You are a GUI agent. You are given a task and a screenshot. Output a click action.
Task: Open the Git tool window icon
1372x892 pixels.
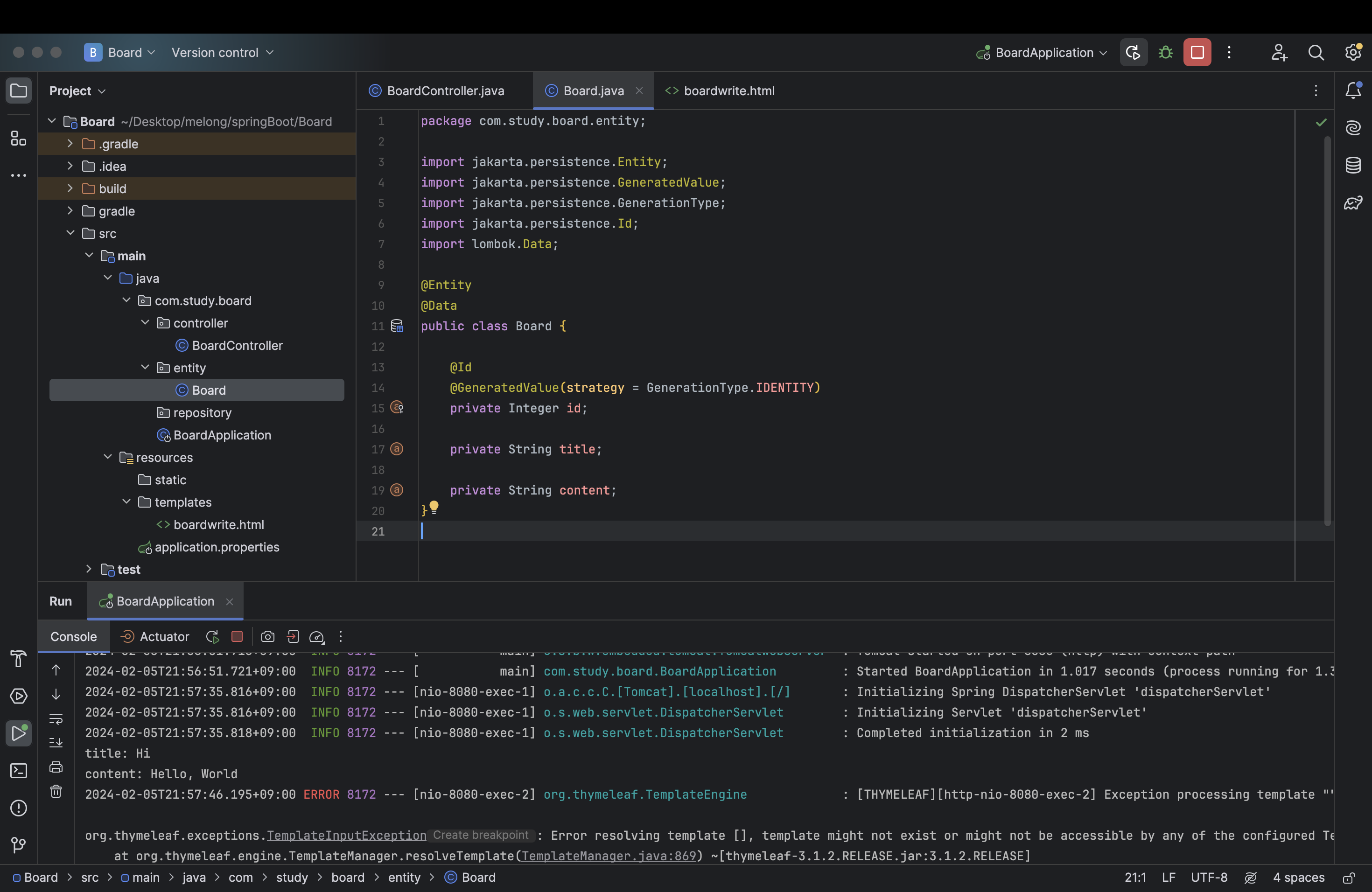(19, 845)
